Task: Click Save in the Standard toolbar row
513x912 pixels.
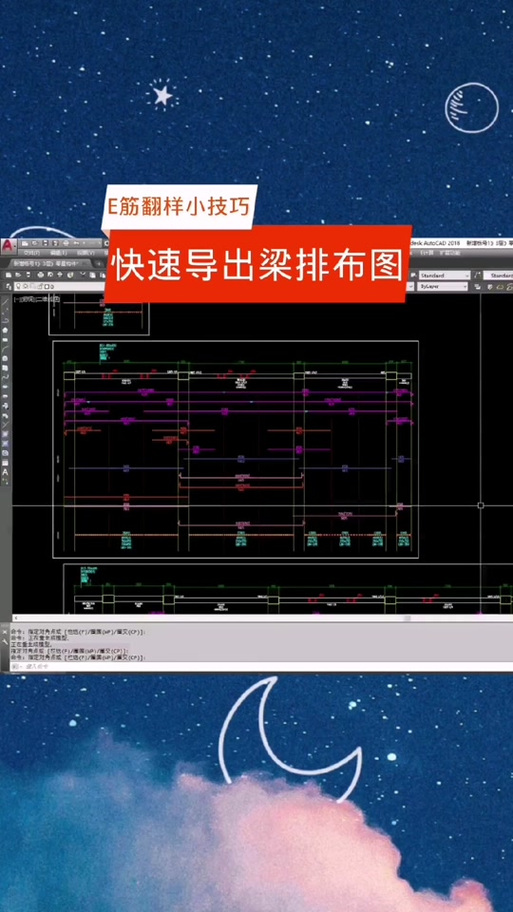Action: point(28,275)
